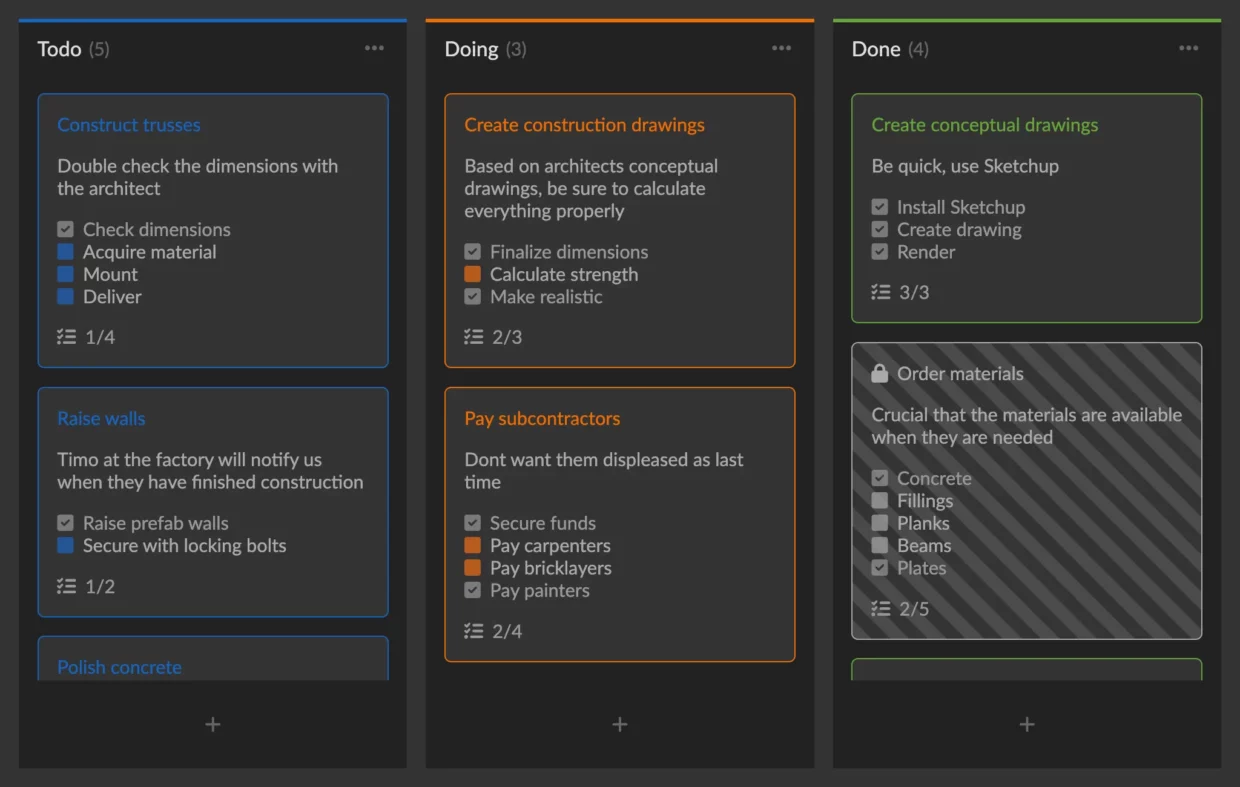1240x787 pixels.
Task: Click checklist progress icon on Pay subcontractors
Action: point(474,631)
